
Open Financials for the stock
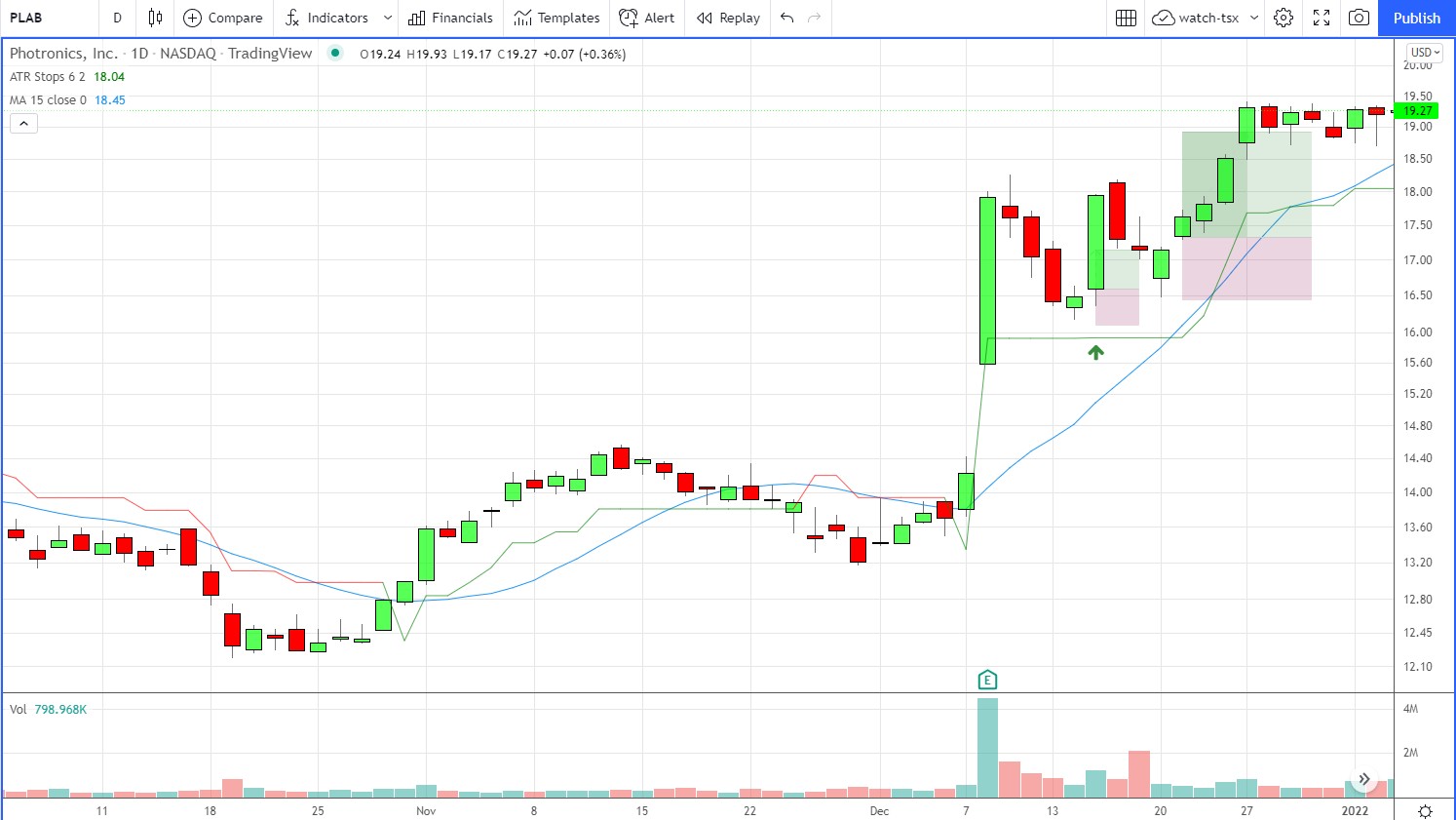450,18
